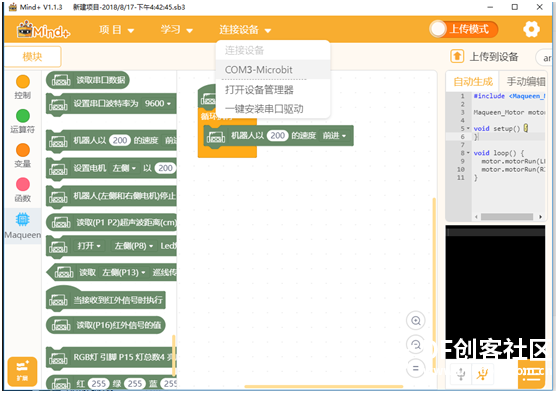This screenshot has height=393, width=558.
Task: Switch to the 手动编辑 code tab
Action: point(526,82)
